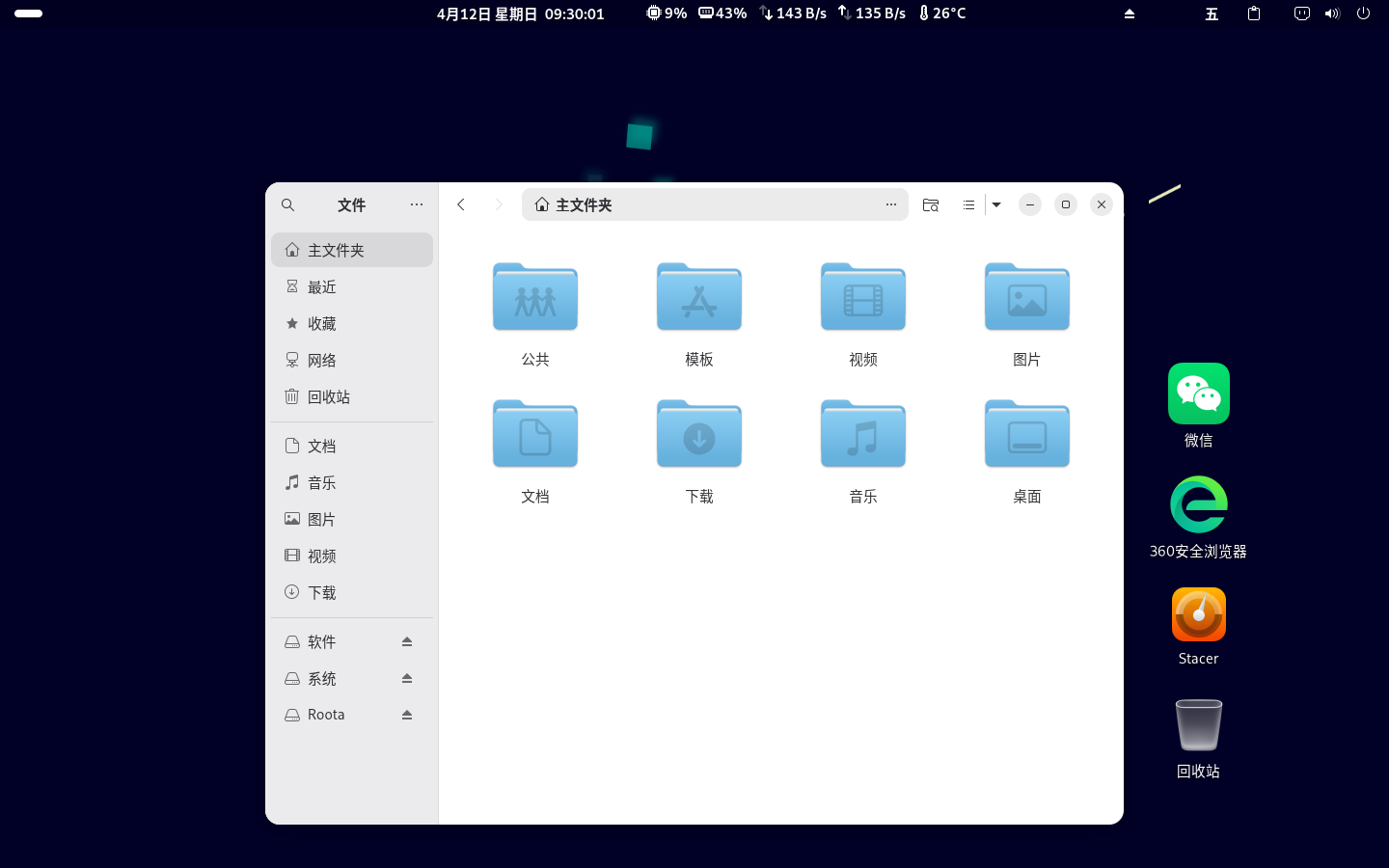The image size is (1389, 868).
Task: Select the 图片 folder icon
Action: 1027,297
